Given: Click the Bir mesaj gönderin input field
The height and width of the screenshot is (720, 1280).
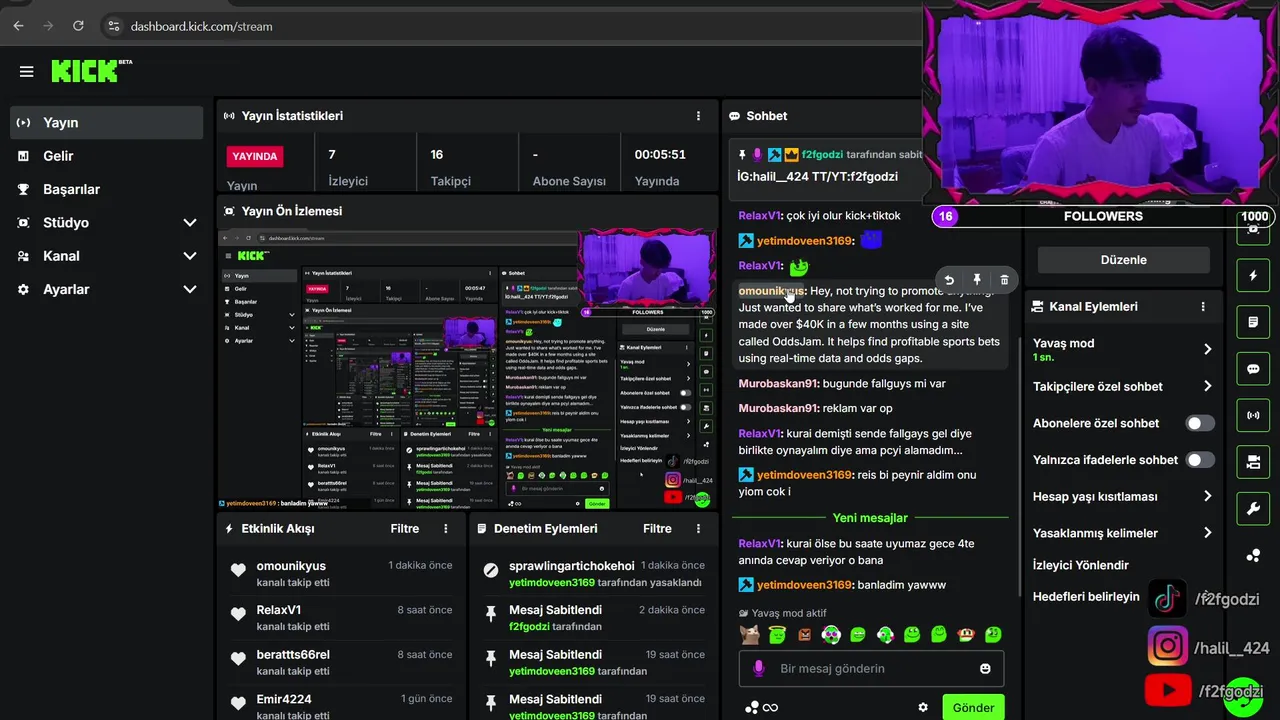Looking at the screenshot, I should coord(871,668).
